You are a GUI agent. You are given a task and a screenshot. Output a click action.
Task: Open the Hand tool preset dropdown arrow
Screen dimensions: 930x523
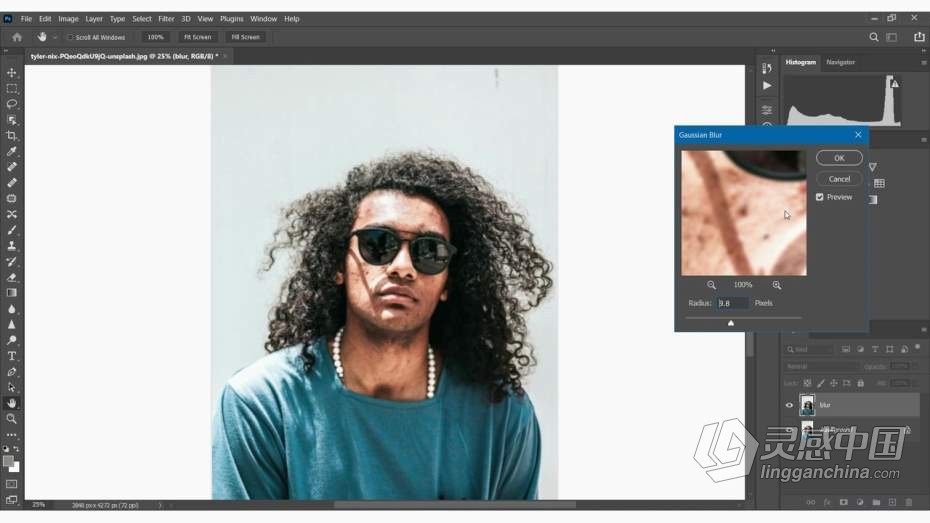click(x=55, y=37)
